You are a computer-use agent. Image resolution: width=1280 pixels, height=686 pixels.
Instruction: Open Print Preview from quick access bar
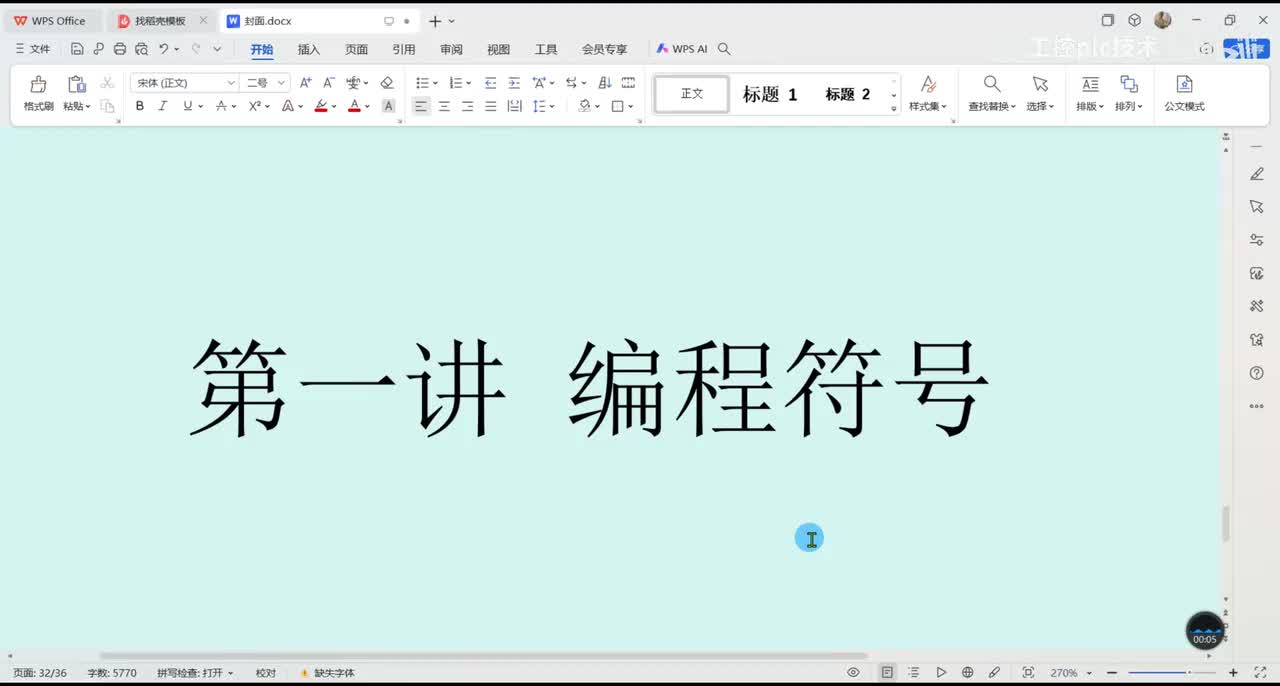tap(141, 49)
